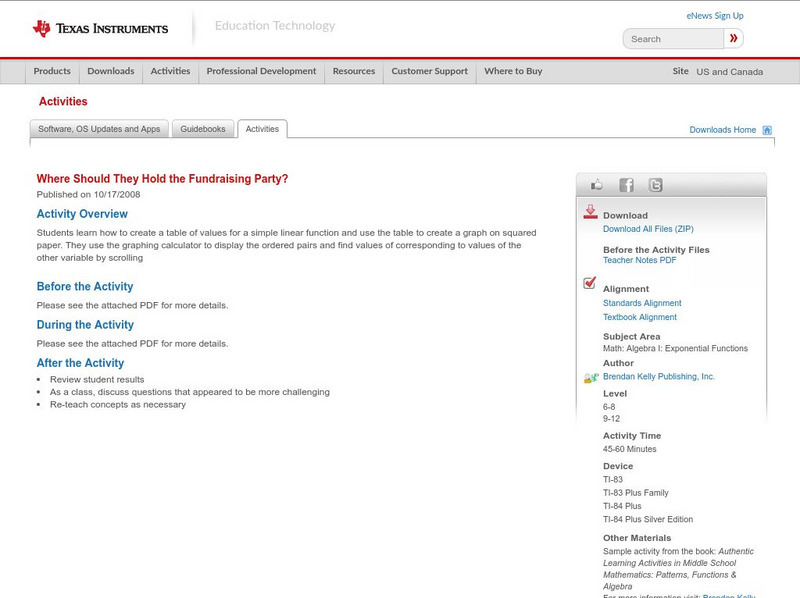Click the 45-60 Minutes activity time
This screenshot has height=598, width=800.
630,449
